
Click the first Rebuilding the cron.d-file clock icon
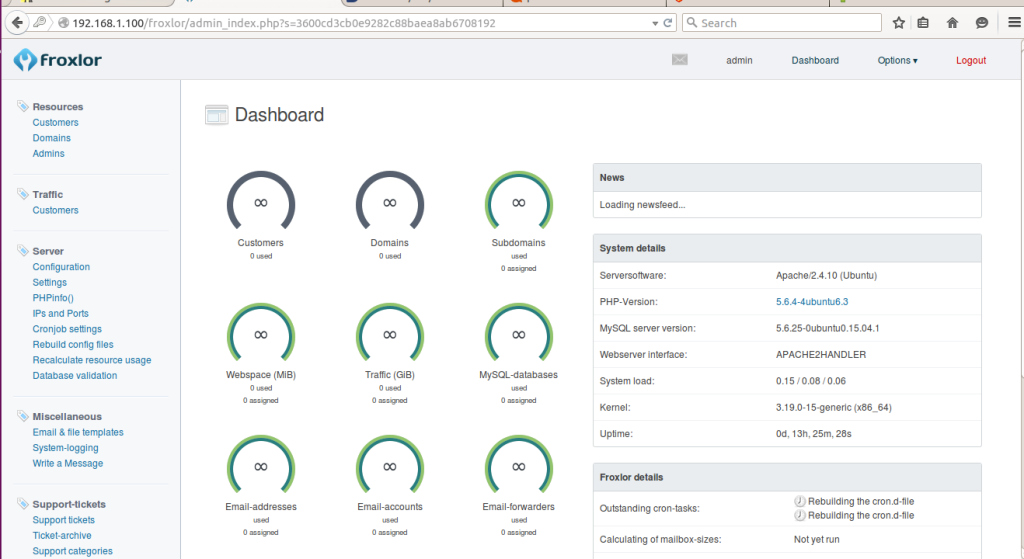799,502
